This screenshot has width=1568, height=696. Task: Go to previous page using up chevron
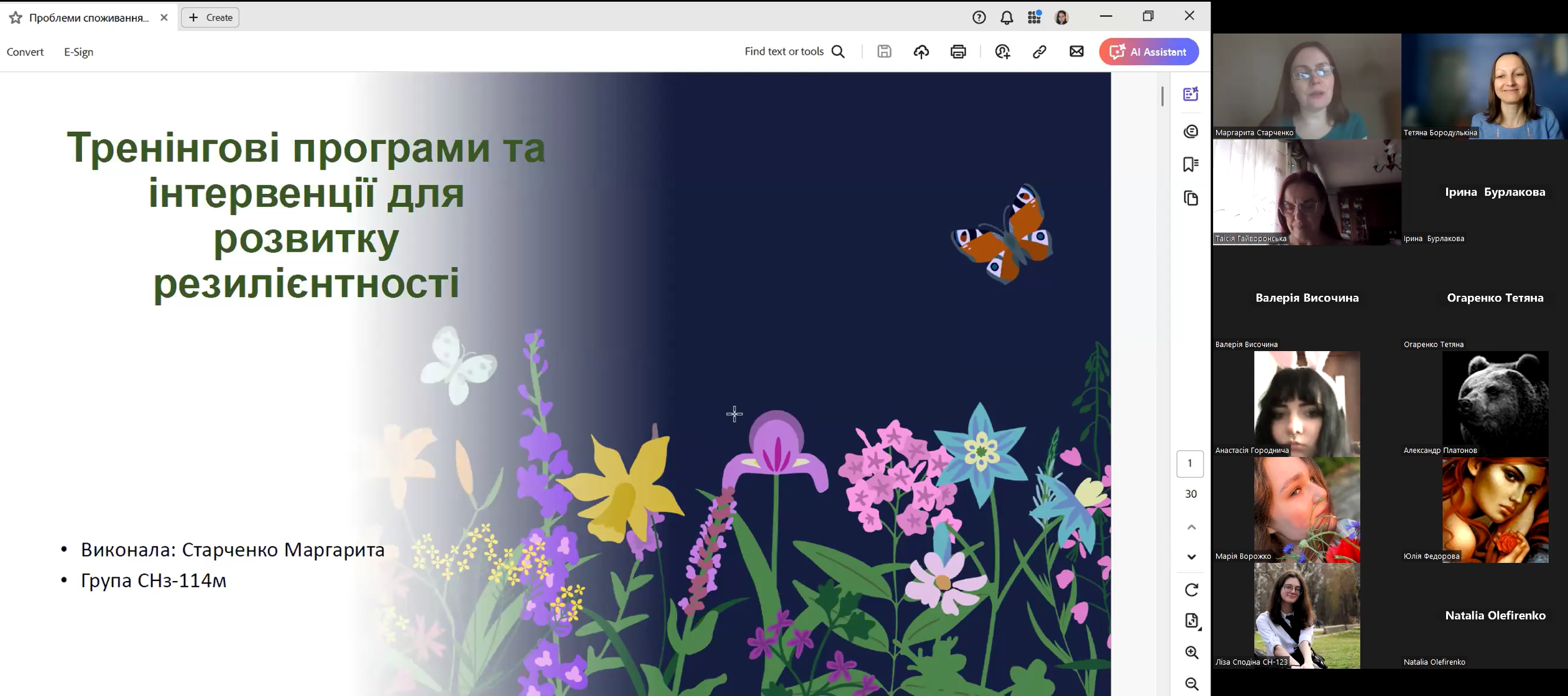(1191, 528)
